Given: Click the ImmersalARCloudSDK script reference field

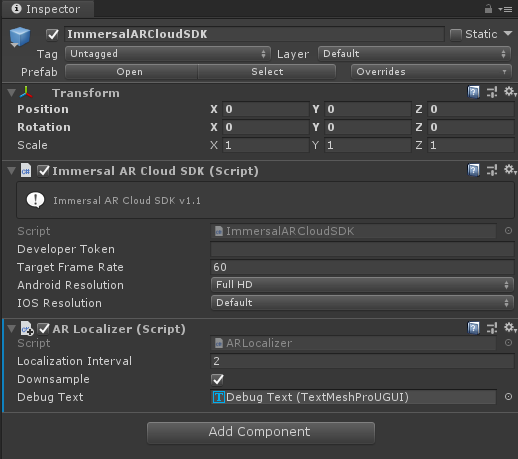Looking at the screenshot, I should point(353,231).
